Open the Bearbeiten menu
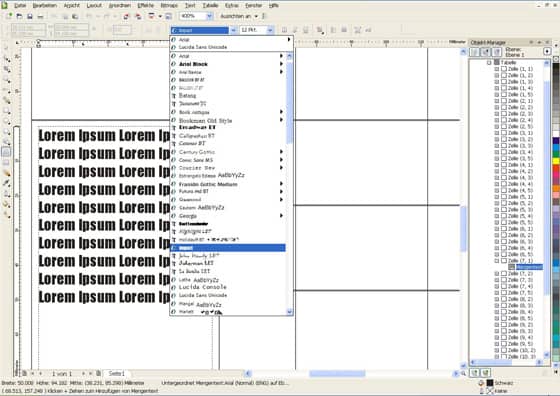 click(45, 5)
